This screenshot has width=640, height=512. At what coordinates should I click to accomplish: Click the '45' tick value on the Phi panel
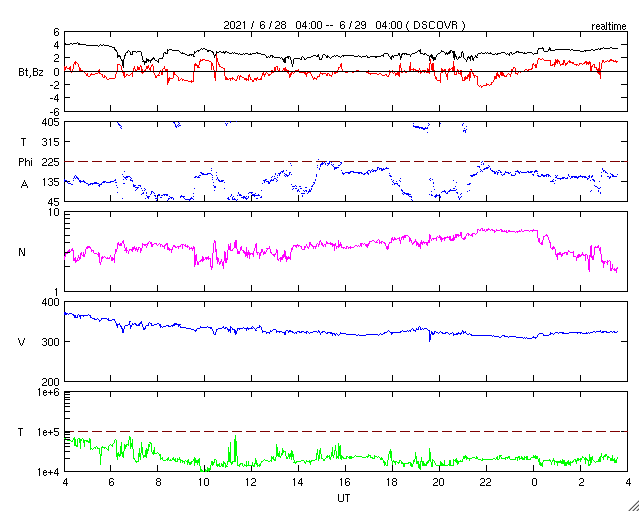pos(54,202)
